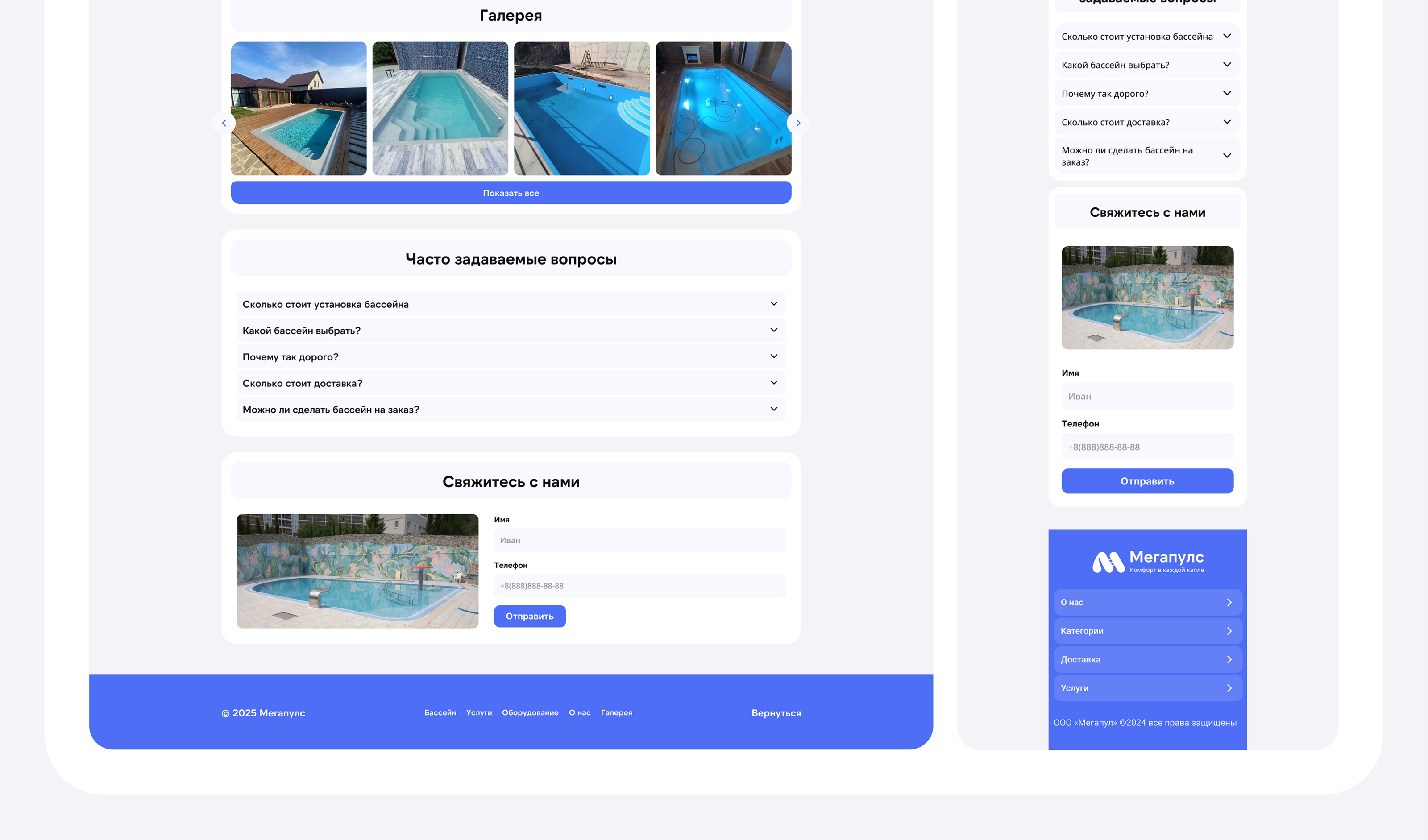Open Бассейн link in footer menu
The height and width of the screenshot is (840, 1428).
coord(440,712)
